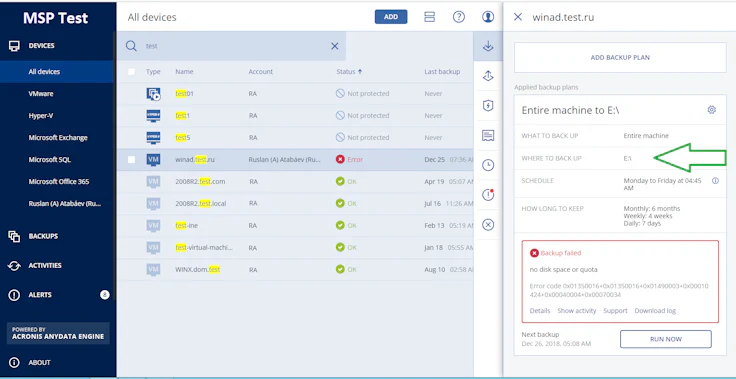Click the Backup failed error icon
This screenshot has height=379, width=736.
click(x=534, y=253)
